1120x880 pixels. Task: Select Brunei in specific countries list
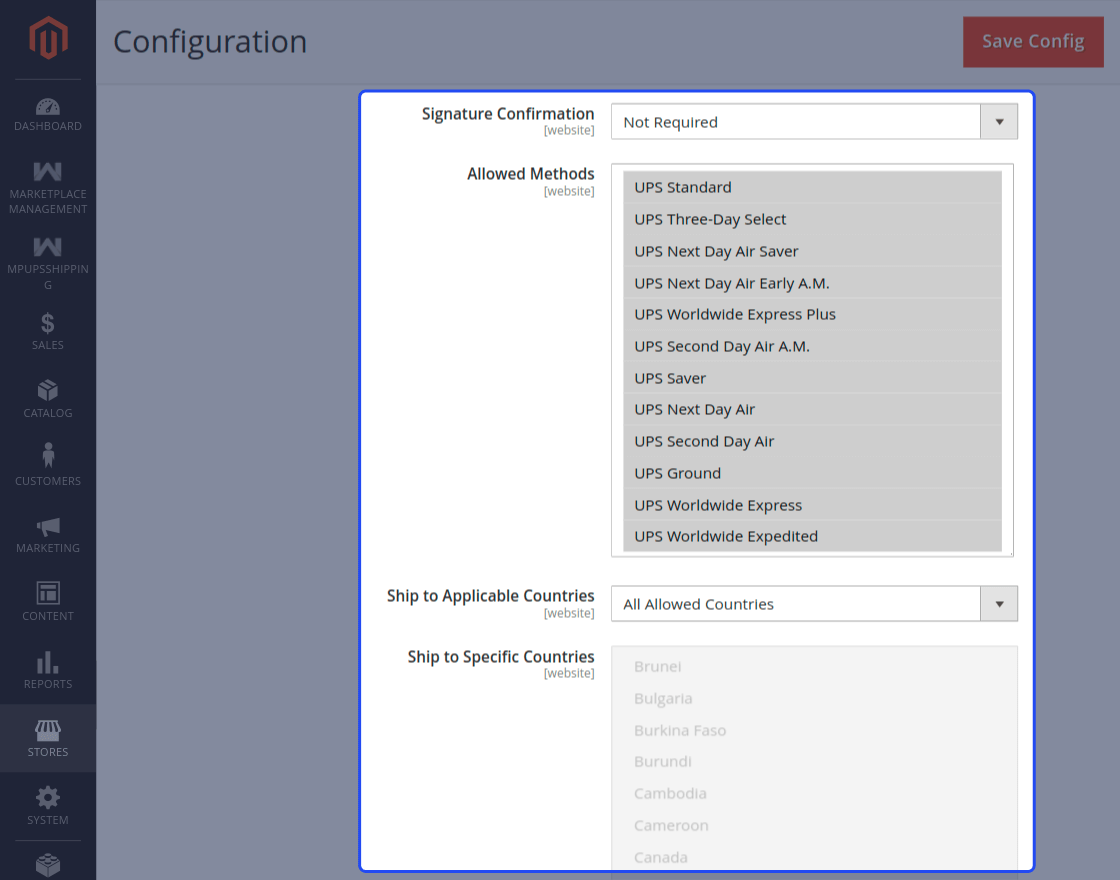pos(814,666)
